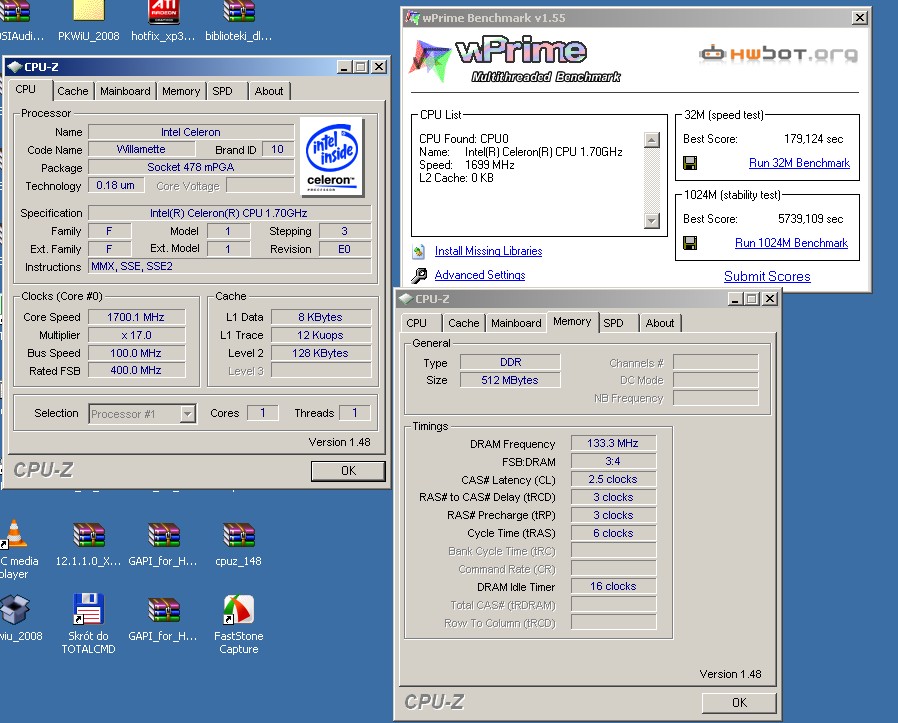The width and height of the screenshot is (898, 723).
Task: Click the Level 2 128 KBytes value
Action: click(321, 353)
